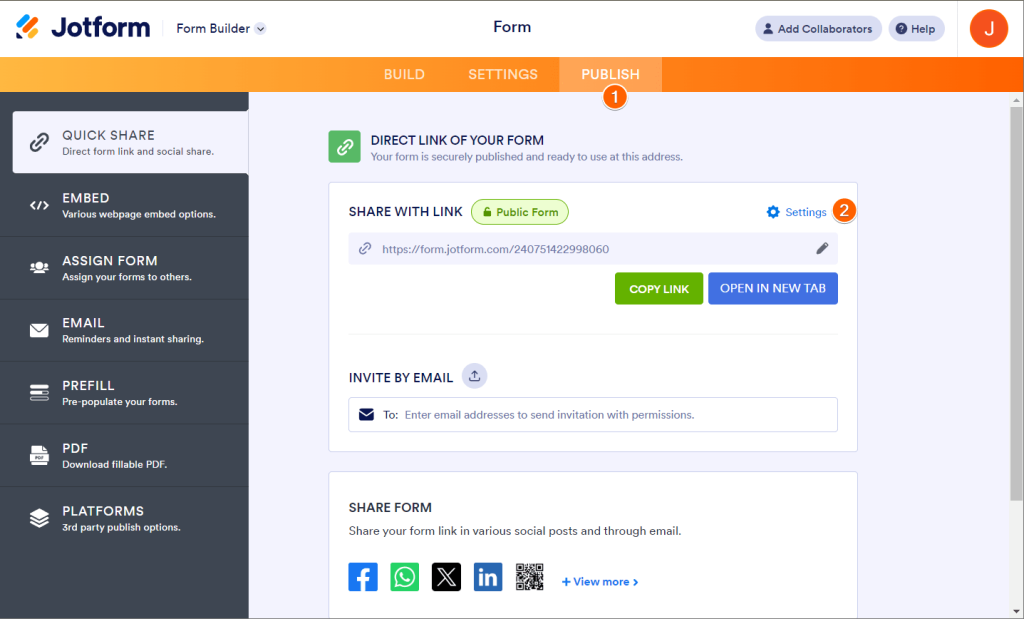Toggle the Public Form access badge

(520, 212)
